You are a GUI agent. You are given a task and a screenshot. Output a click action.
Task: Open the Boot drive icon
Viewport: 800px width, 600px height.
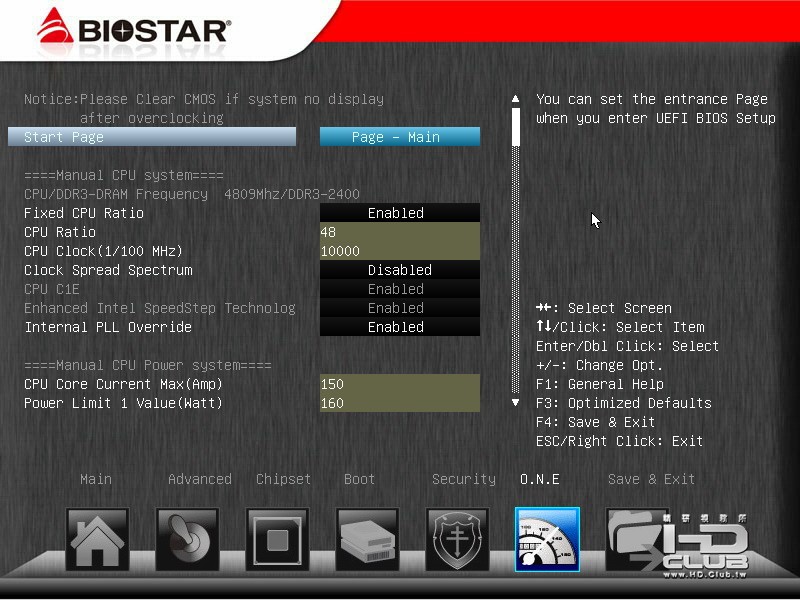click(367, 539)
